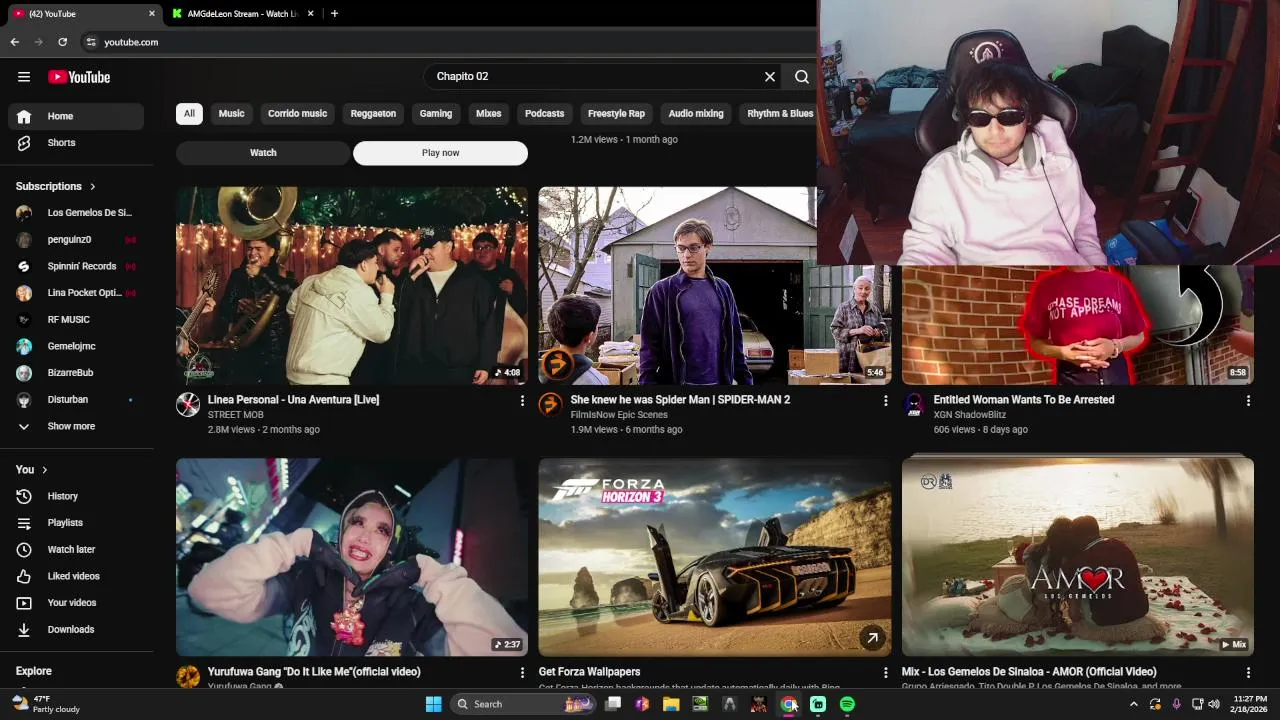The image size is (1280, 720).
Task: Expand subscriptions with Show more
Action: [76, 426]
